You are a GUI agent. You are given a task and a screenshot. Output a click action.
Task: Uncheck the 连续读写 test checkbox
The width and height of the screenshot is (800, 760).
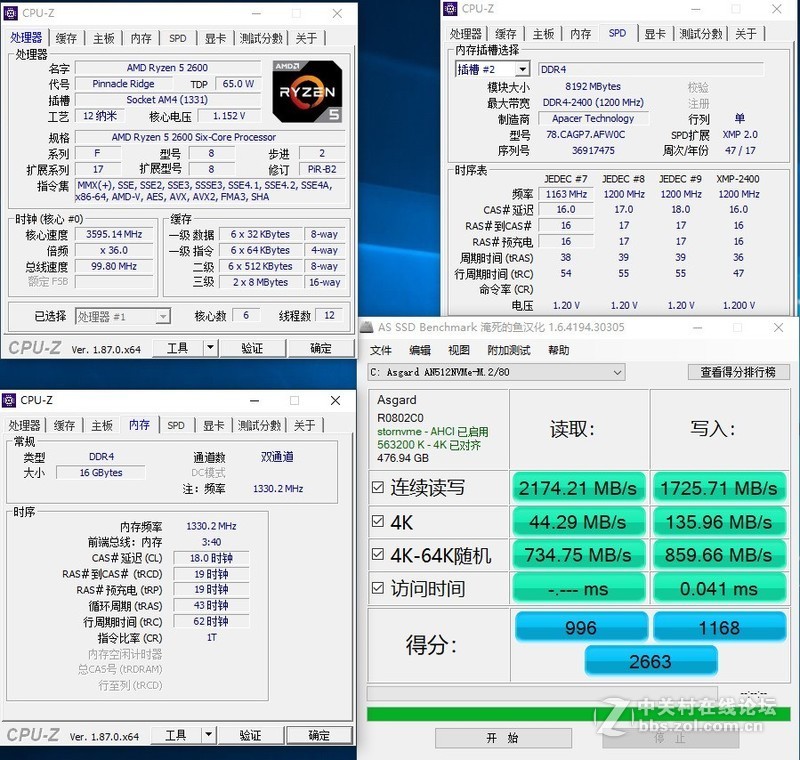[x=376, y=488]
